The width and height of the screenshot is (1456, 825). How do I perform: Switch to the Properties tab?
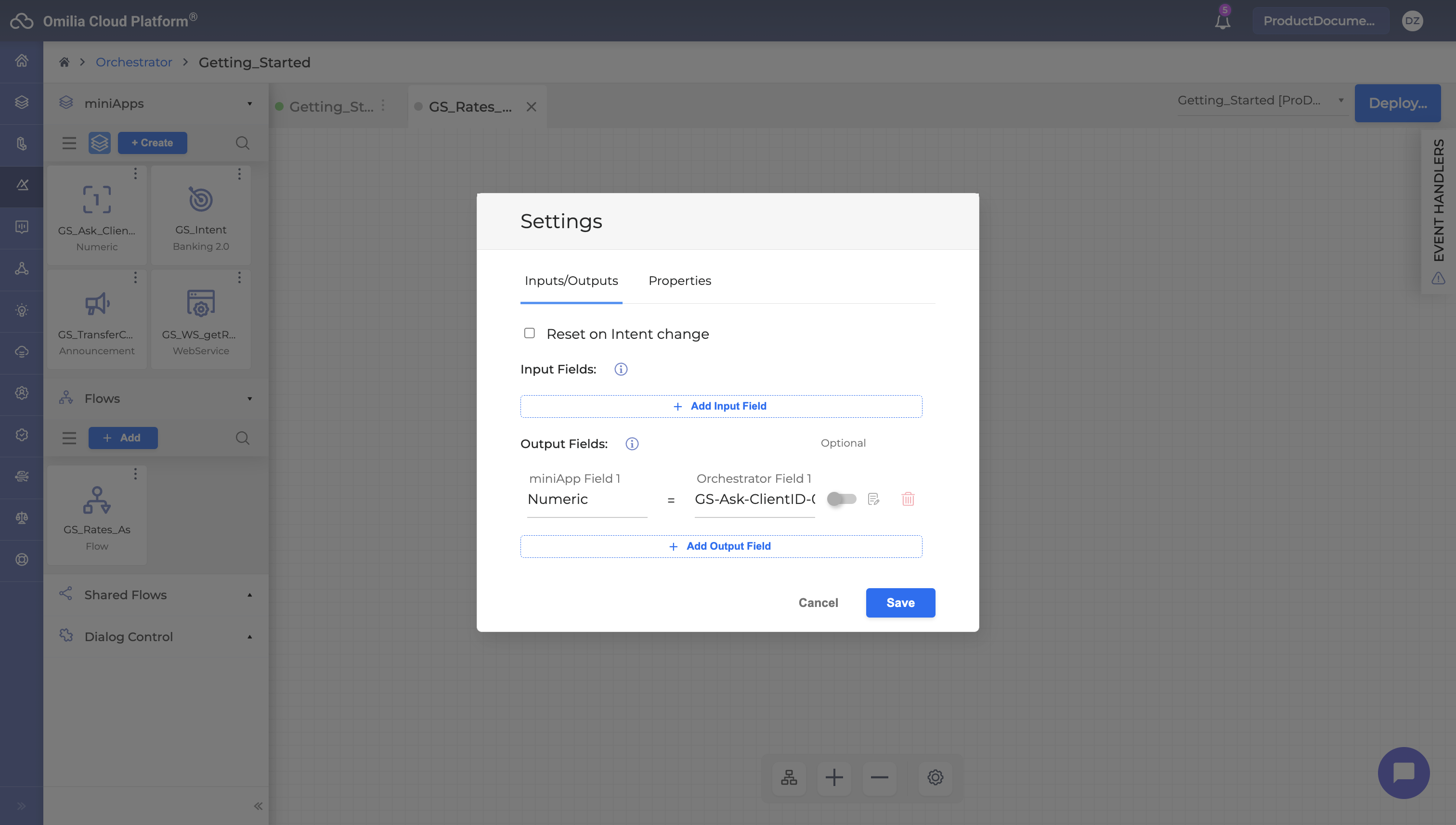679,281
